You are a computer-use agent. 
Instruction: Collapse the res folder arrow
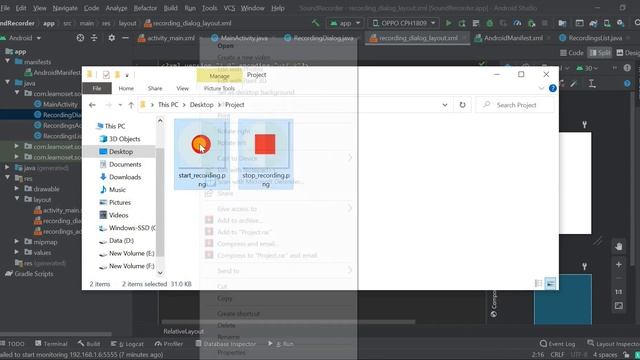[x=7, y=178]
